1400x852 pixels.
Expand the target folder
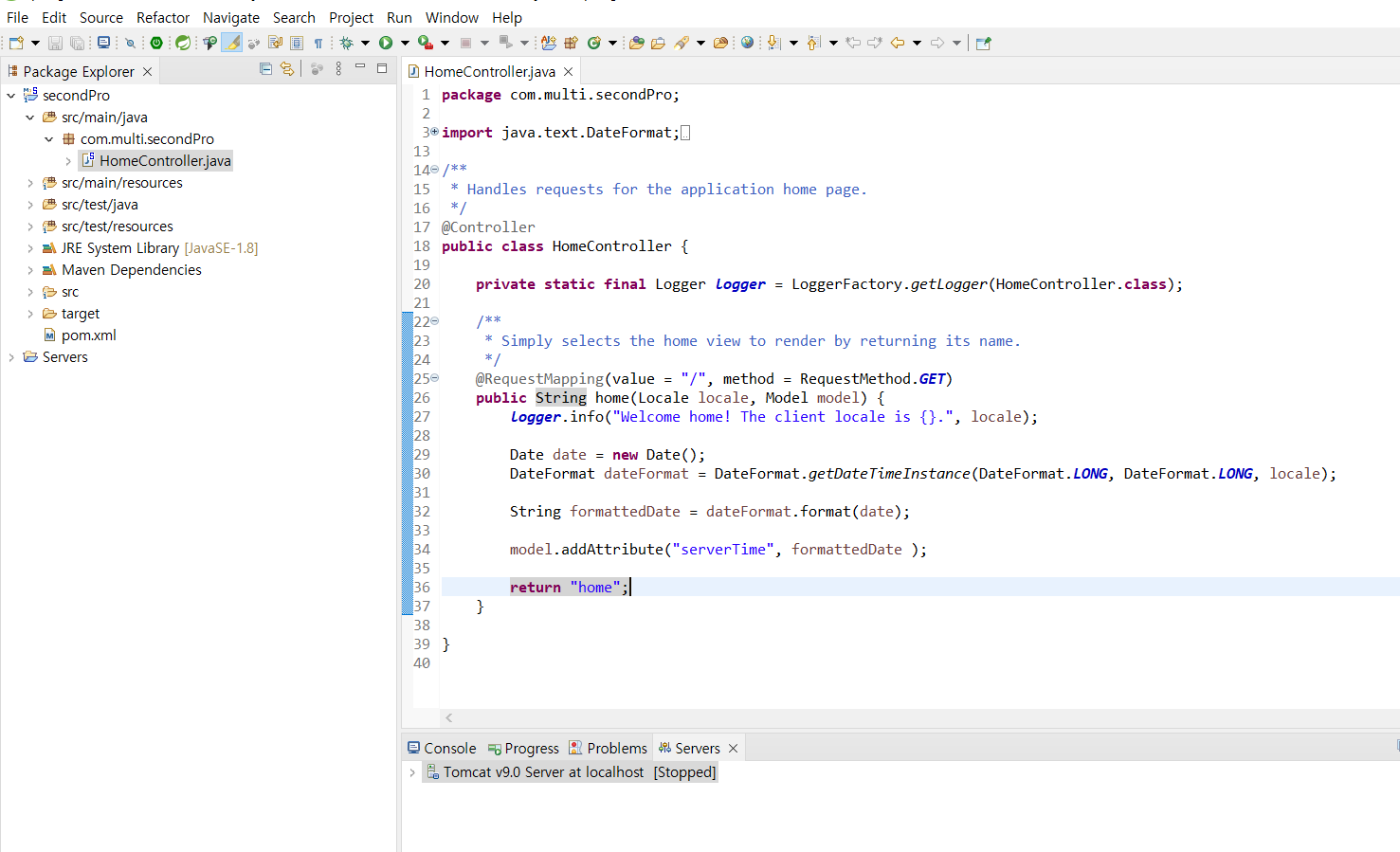[30, 313]
